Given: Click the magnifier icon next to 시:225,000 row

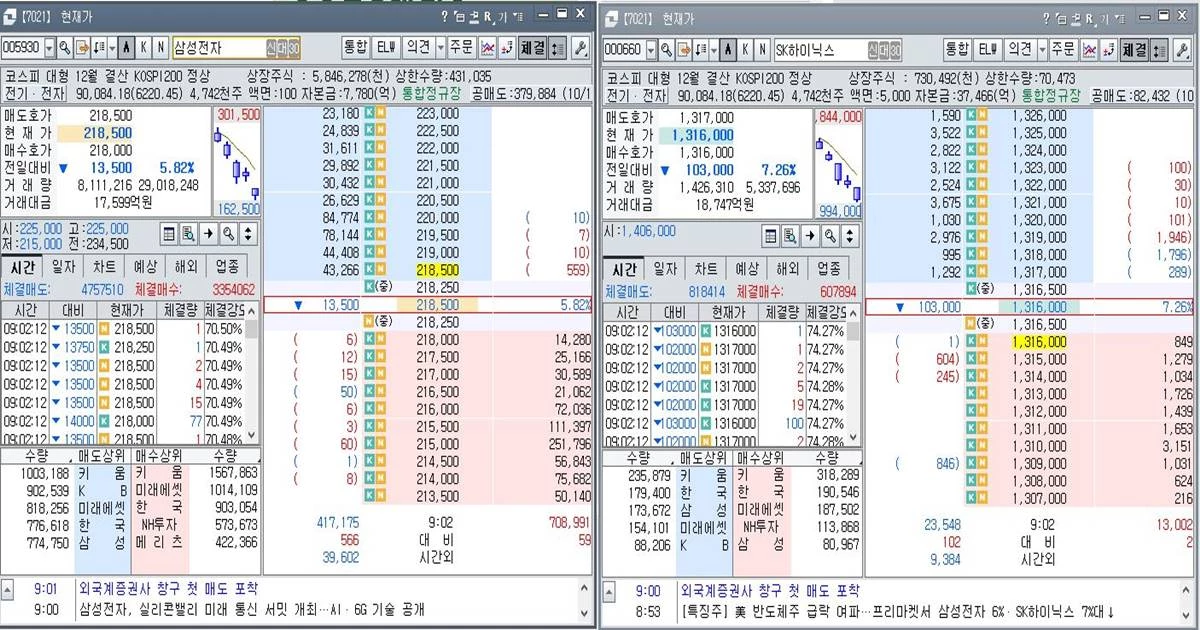Looking at the screenshot, I should 229,233.
